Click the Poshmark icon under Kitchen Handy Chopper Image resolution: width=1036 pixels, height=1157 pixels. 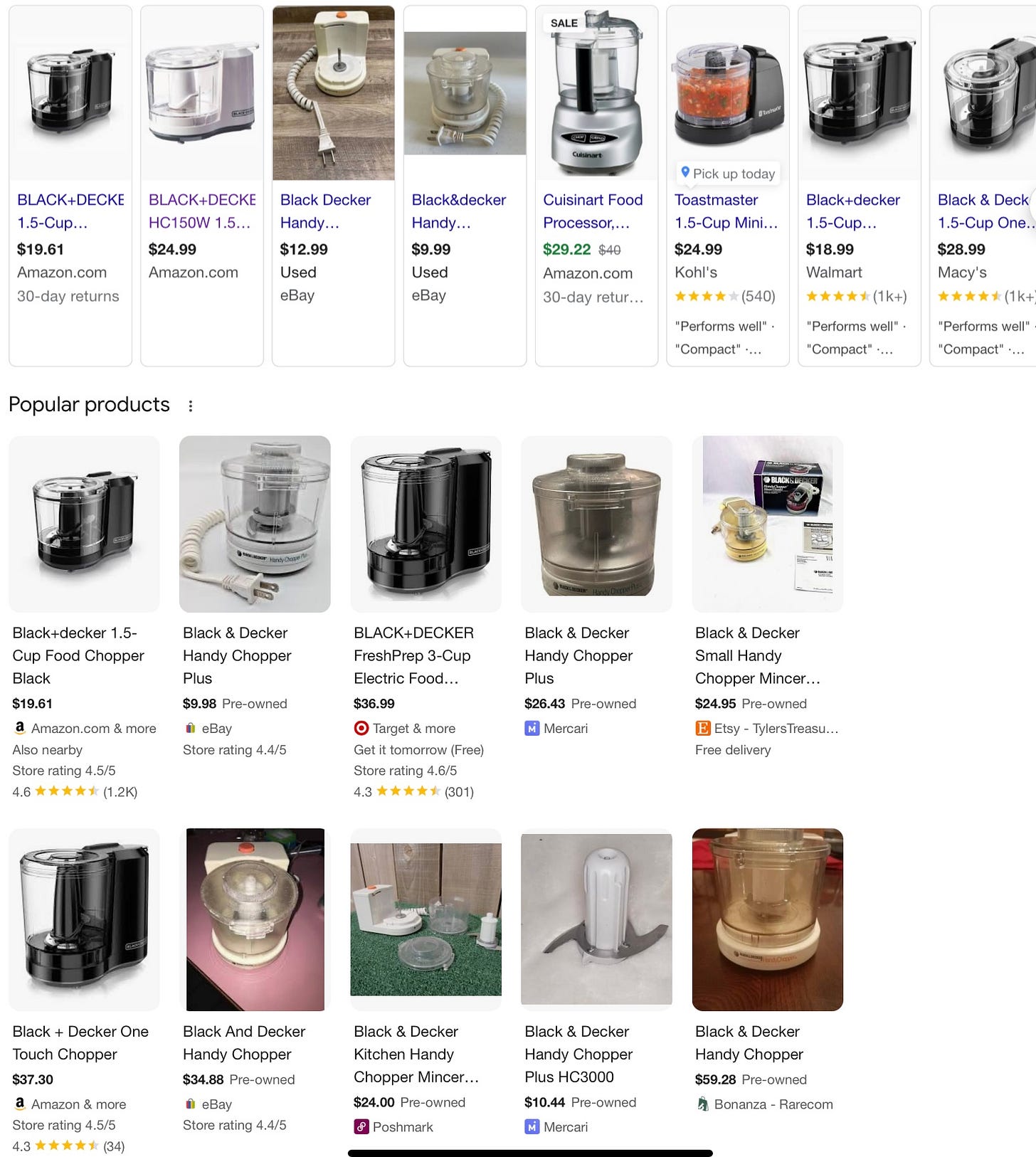361,1126
